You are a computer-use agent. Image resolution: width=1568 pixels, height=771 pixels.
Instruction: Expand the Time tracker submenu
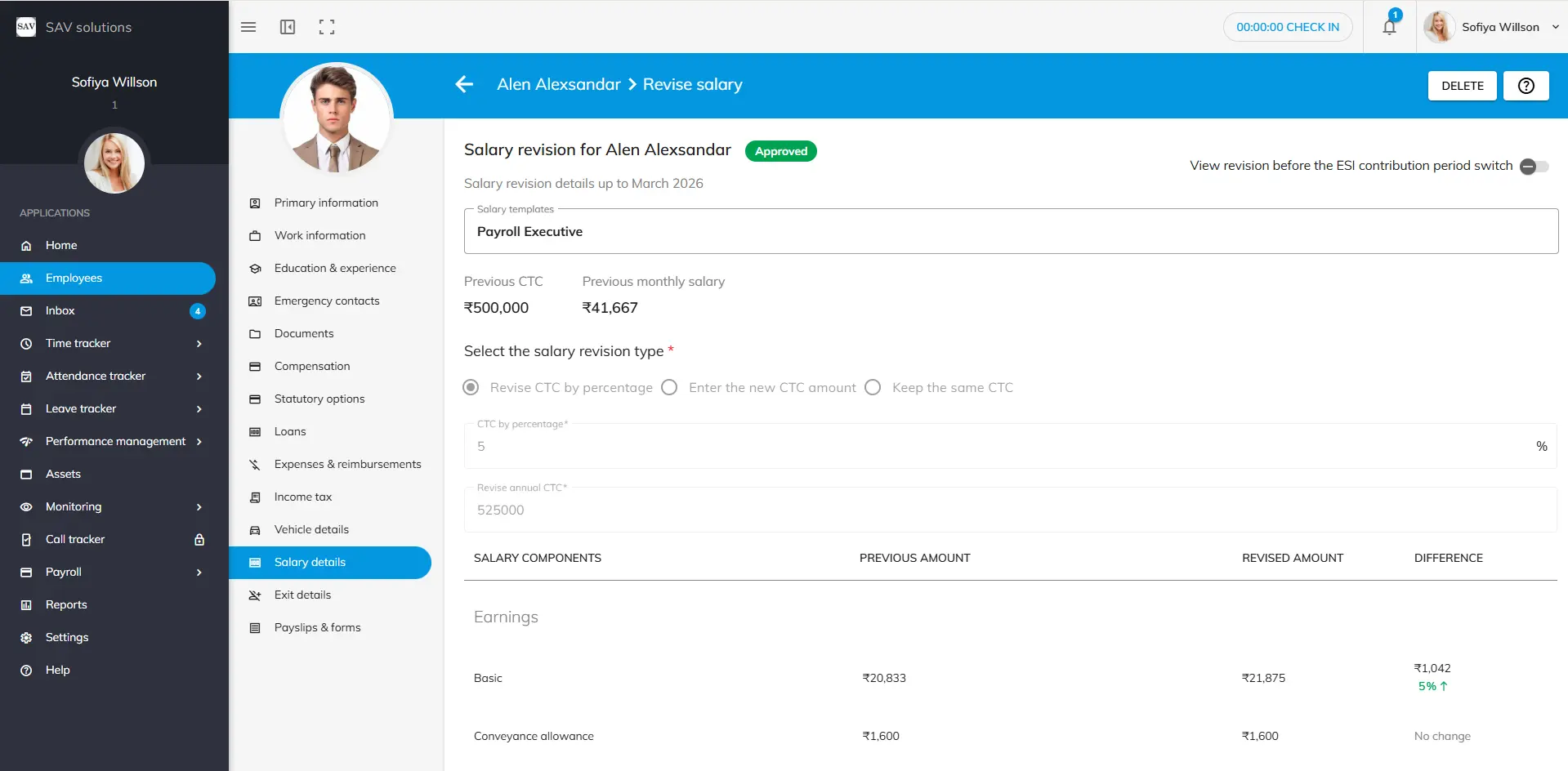pos(199,344)
